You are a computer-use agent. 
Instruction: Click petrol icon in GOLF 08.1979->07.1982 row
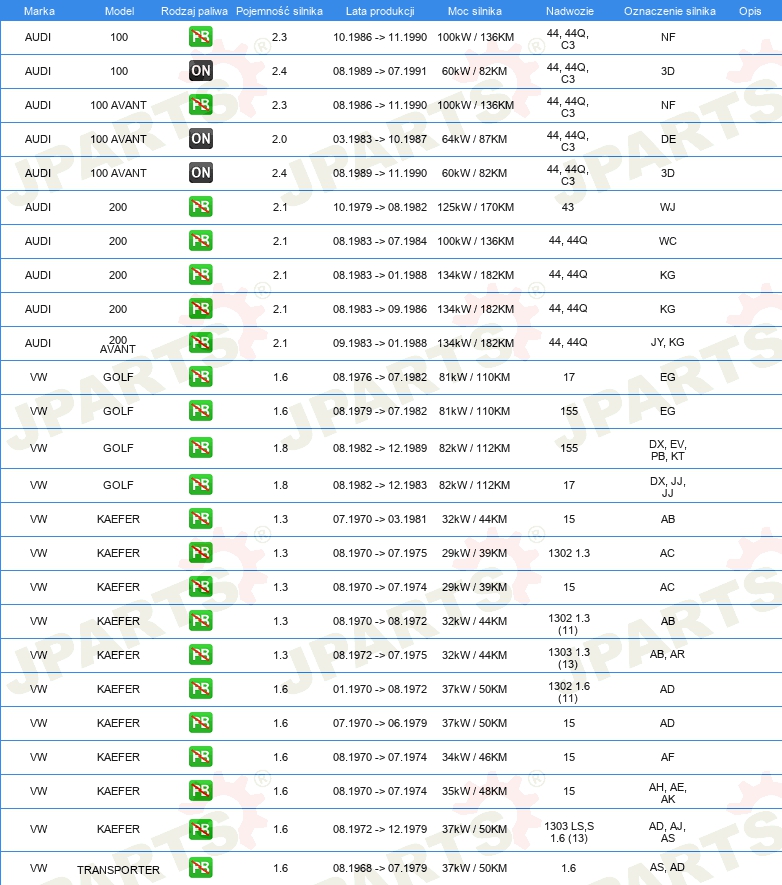[x=201, y=411]
